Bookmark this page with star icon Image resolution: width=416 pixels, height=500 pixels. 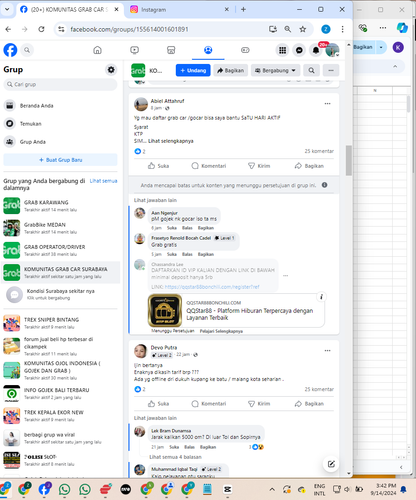tap(303, 29)
